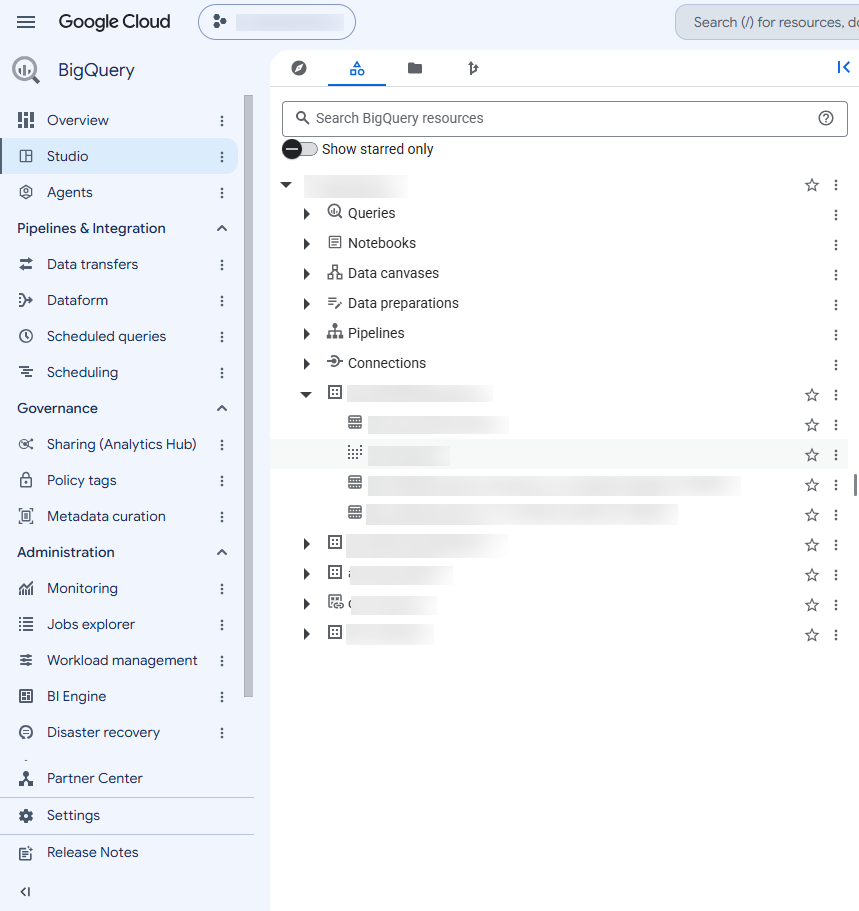This screenshot has width=859, height=911.
Task: Open Sharing (Analytics Hub)
Action: [121, 444]
